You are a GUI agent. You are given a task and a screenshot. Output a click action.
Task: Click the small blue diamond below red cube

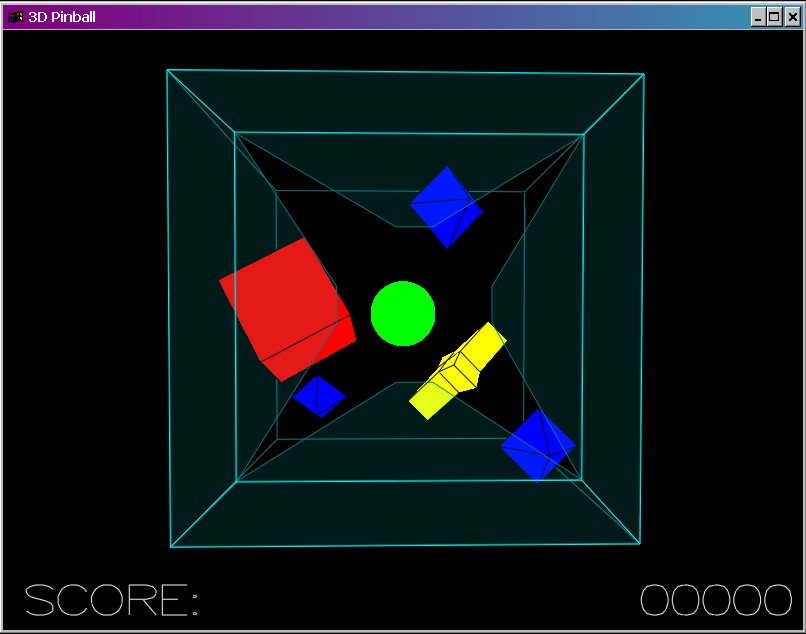(x=319, y=396)
